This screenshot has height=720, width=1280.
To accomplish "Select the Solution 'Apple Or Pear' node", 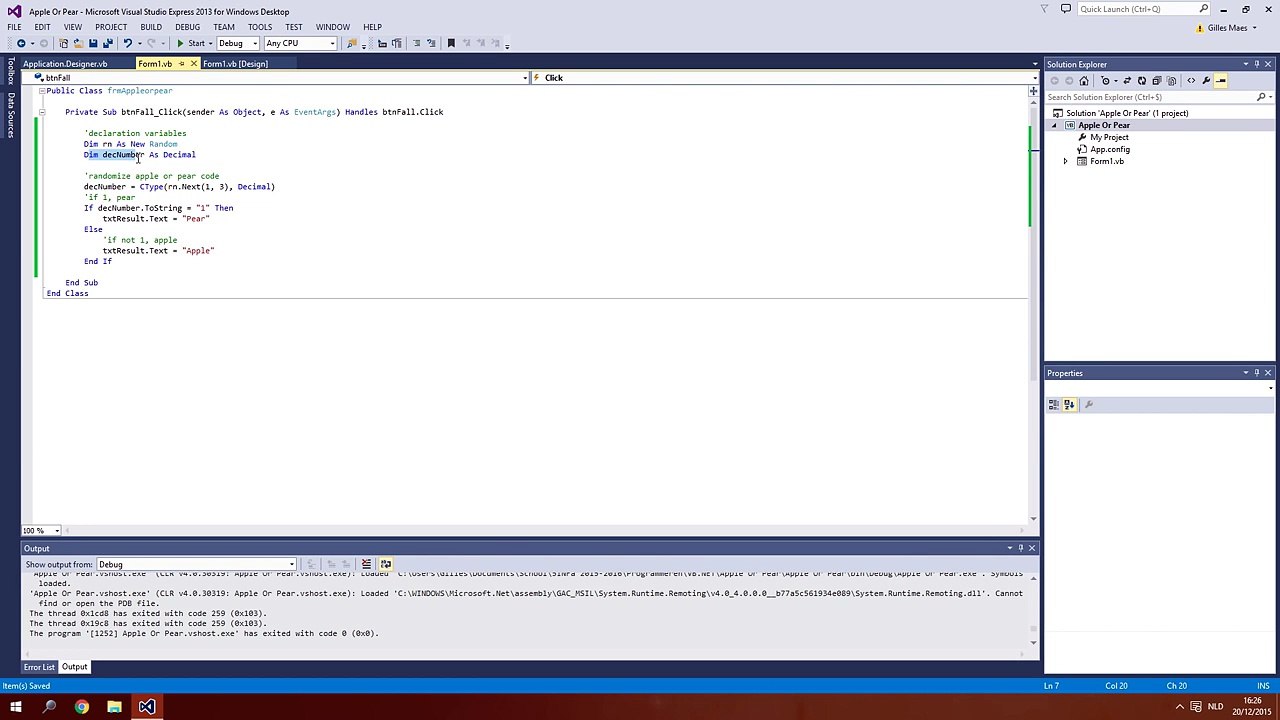I will point(1127,113).
